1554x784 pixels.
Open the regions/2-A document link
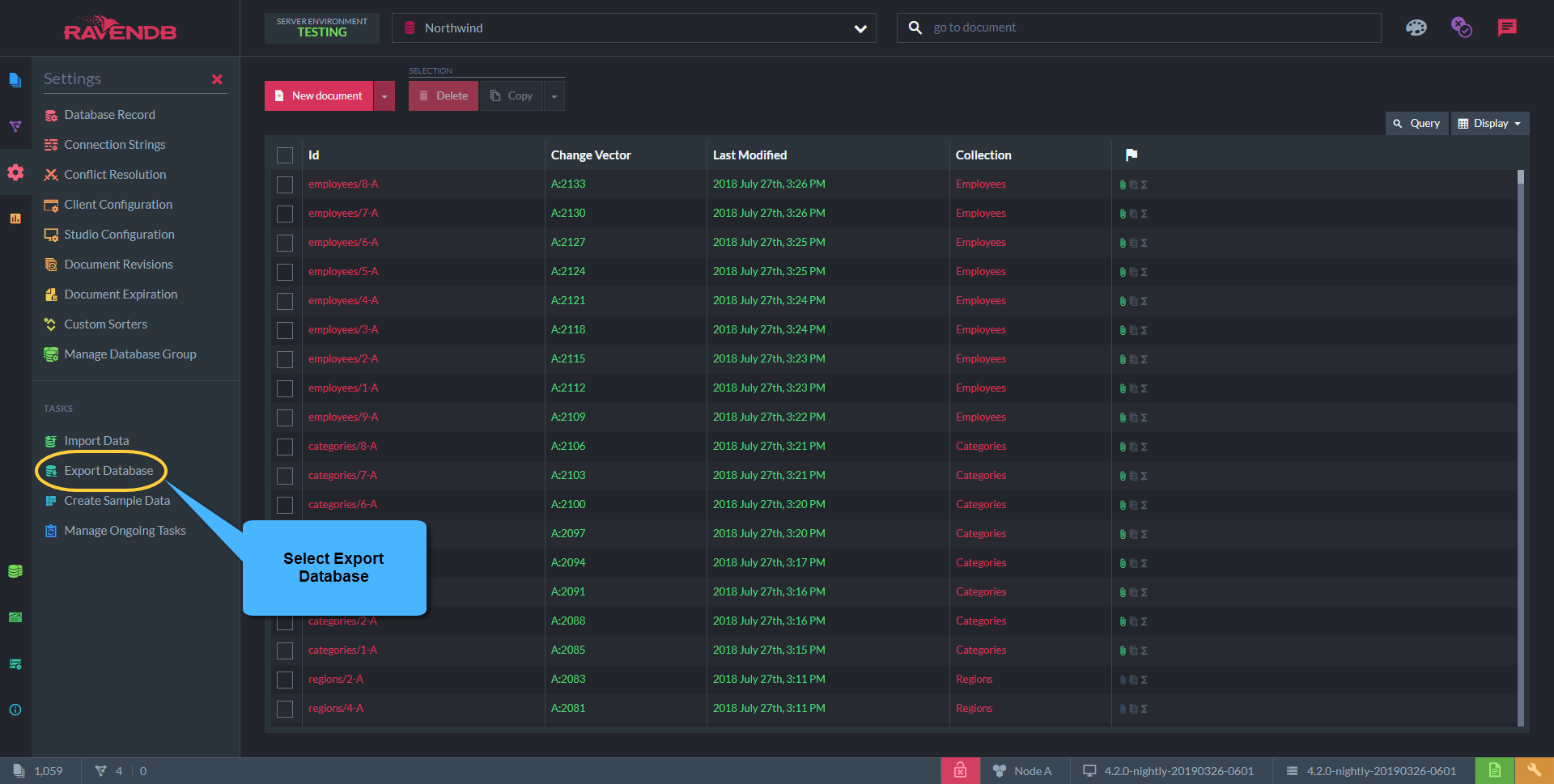coord(336,679)
